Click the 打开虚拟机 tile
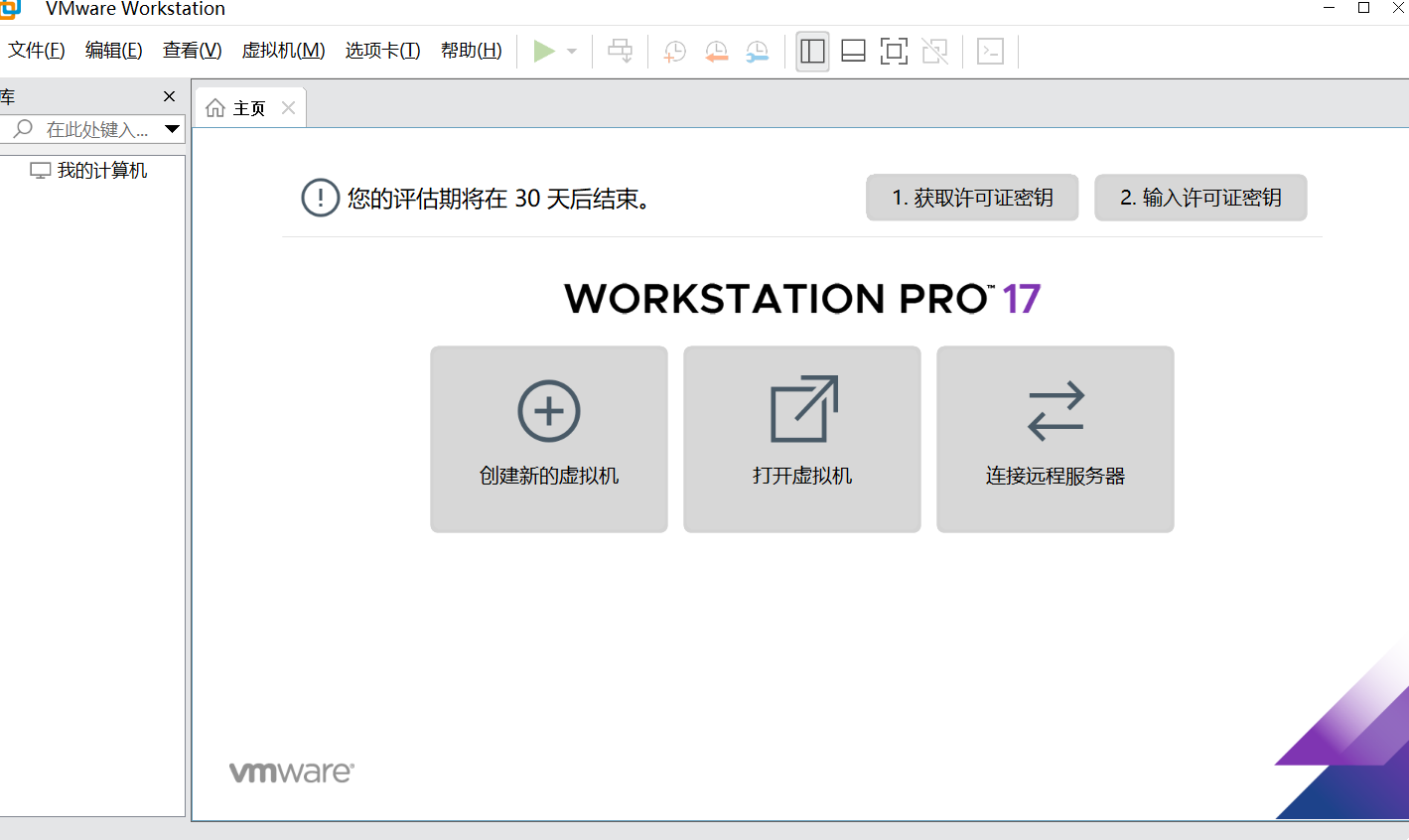The width and height of the screenshot is (1409, 840). click(x=802, y=439)
